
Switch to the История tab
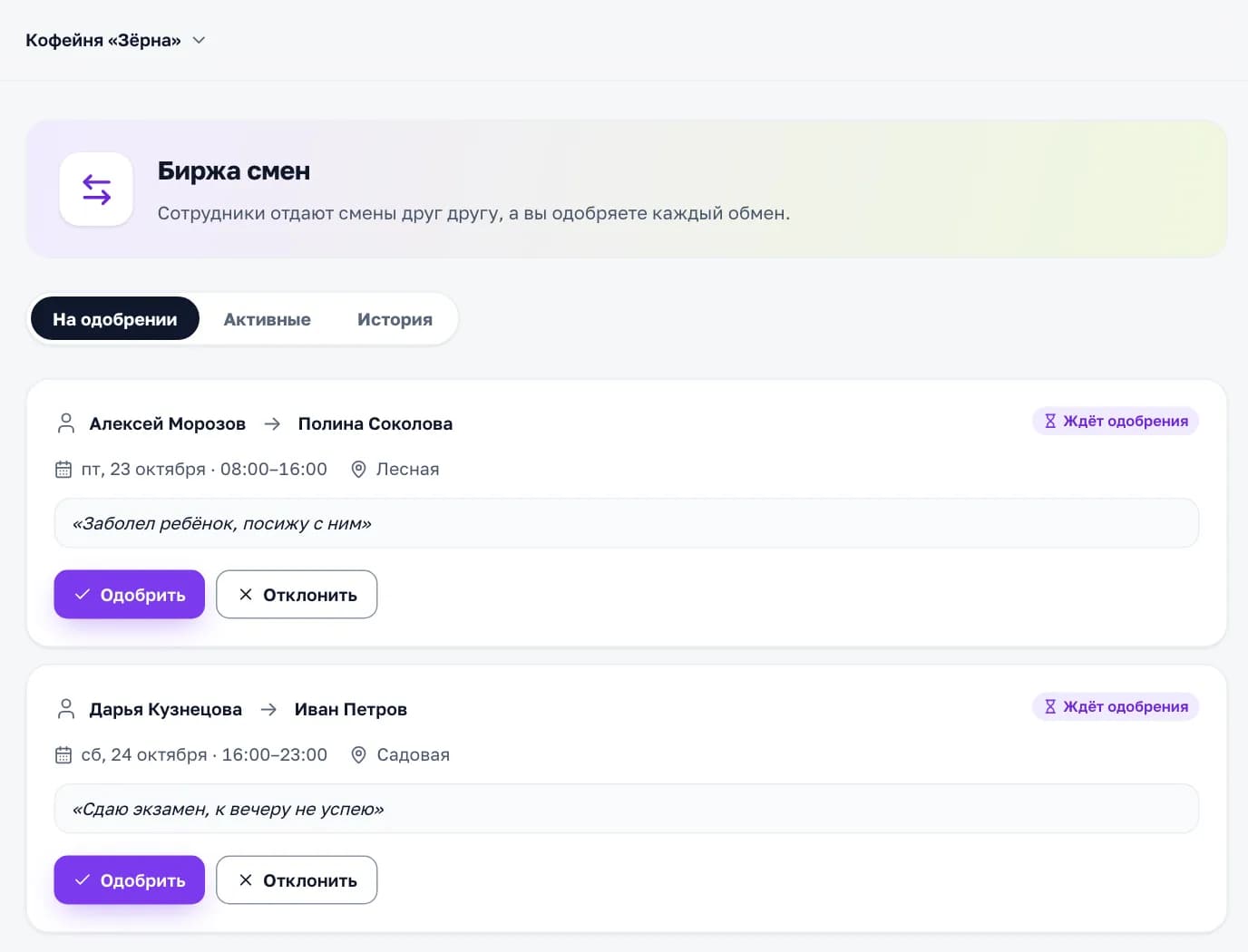pos(395,319)
